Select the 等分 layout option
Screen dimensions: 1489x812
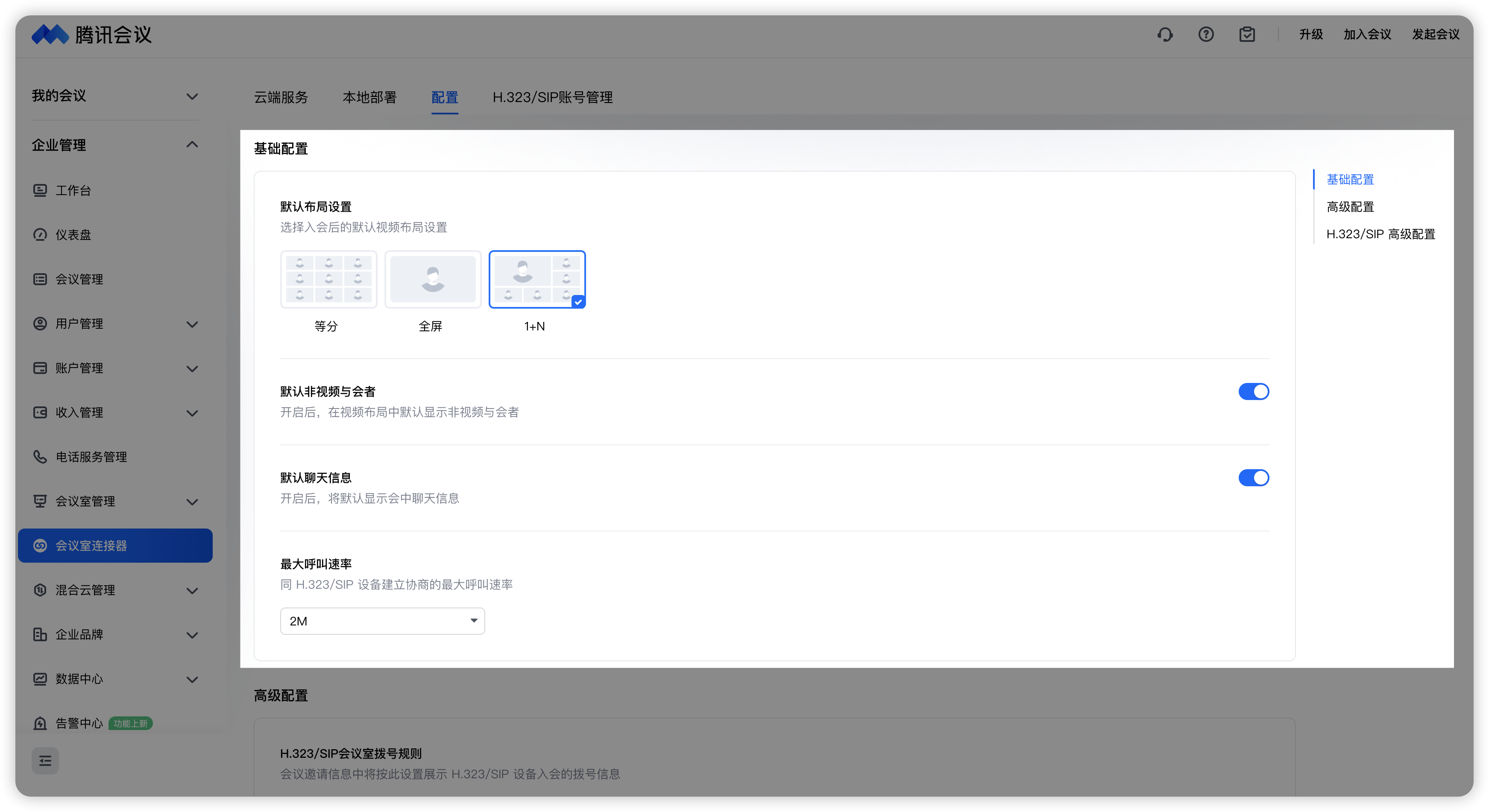coord(328,280)
